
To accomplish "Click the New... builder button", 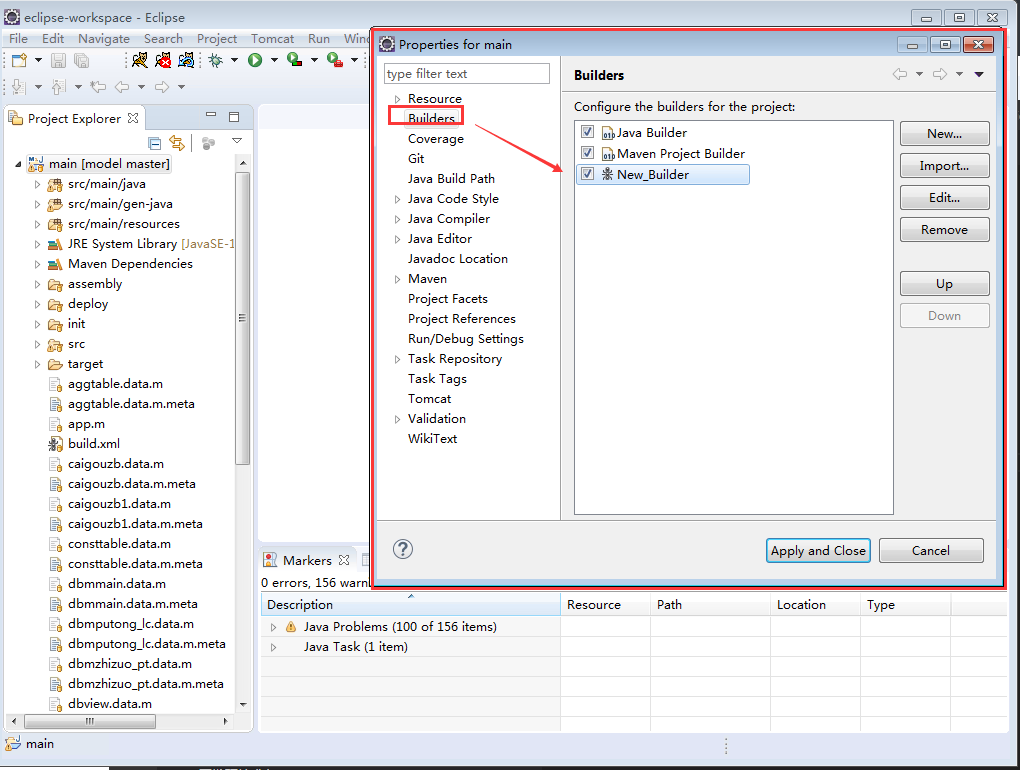I will pos(945,133).
